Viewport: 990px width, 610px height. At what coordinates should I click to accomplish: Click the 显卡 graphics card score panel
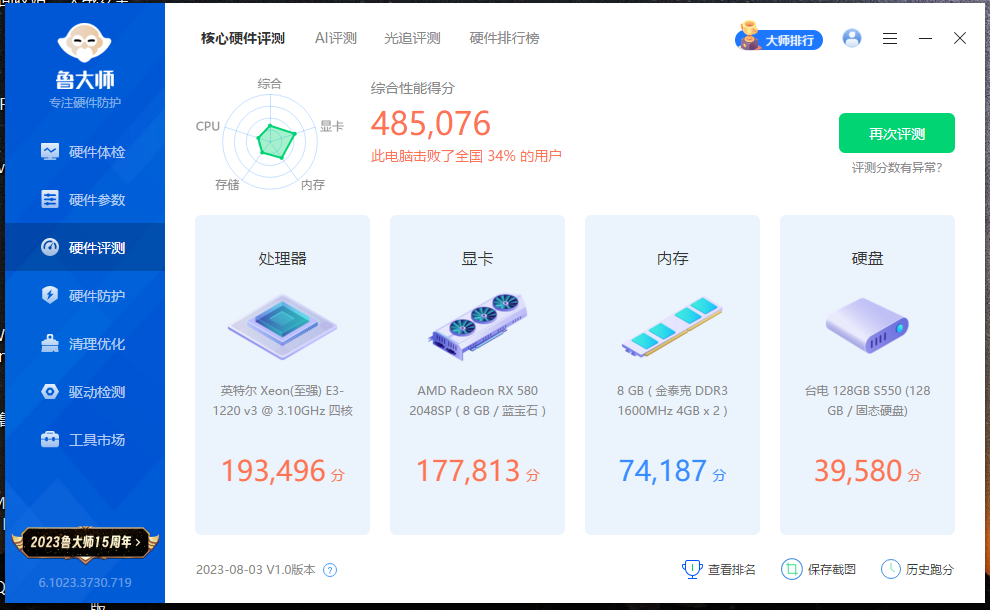point(477,375)
